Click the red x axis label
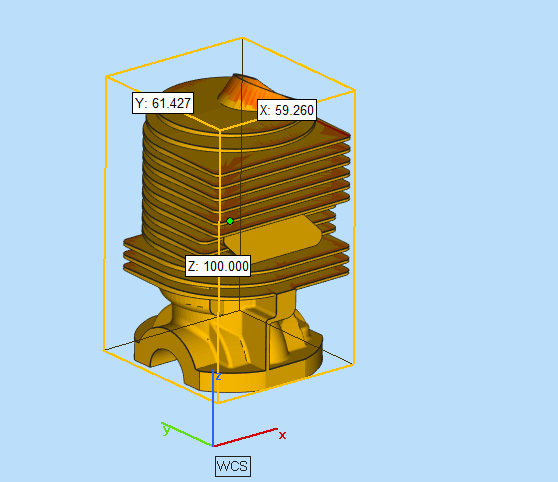The width and height of the screenshot is (558, 482). [282, 435]
